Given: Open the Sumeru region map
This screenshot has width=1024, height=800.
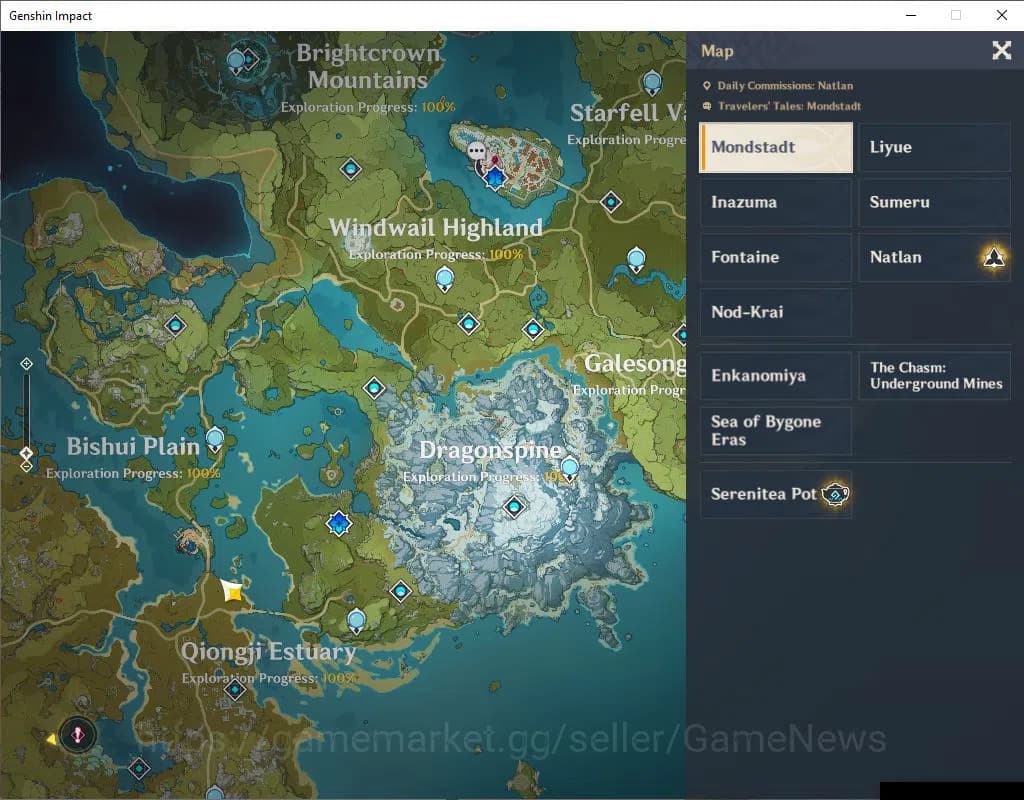Looking at the screenshot, I should coord(934,203).
